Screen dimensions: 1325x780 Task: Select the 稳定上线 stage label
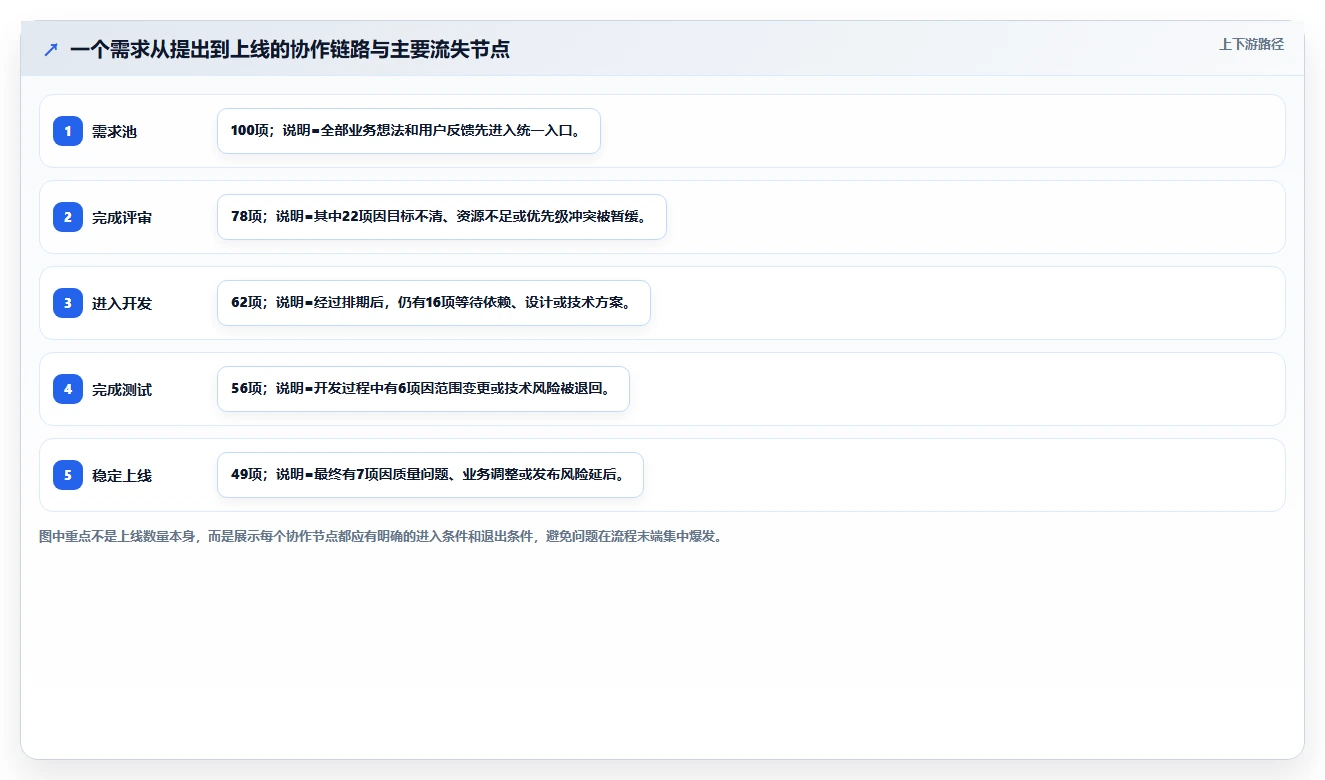click(x=122, y=476)
